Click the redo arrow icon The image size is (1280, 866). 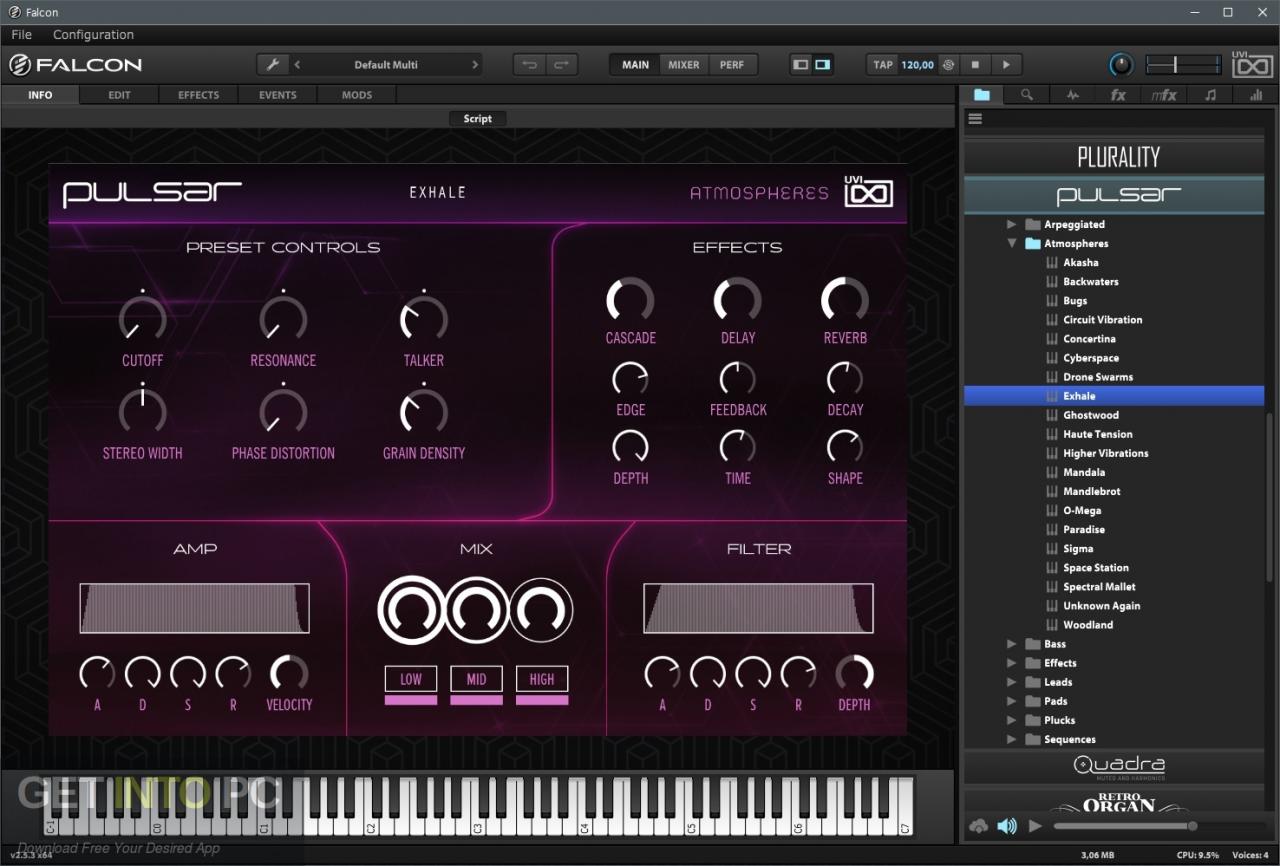[x=561, y=64]
